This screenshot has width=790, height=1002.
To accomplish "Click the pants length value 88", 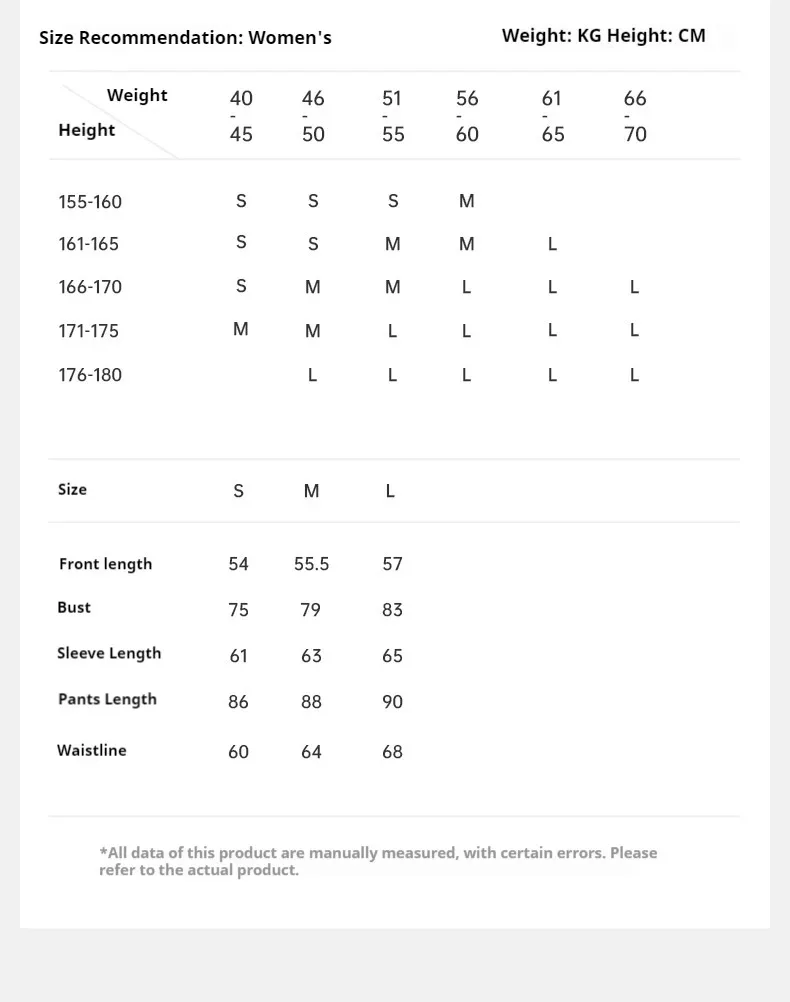I will [x=311, y=702].
